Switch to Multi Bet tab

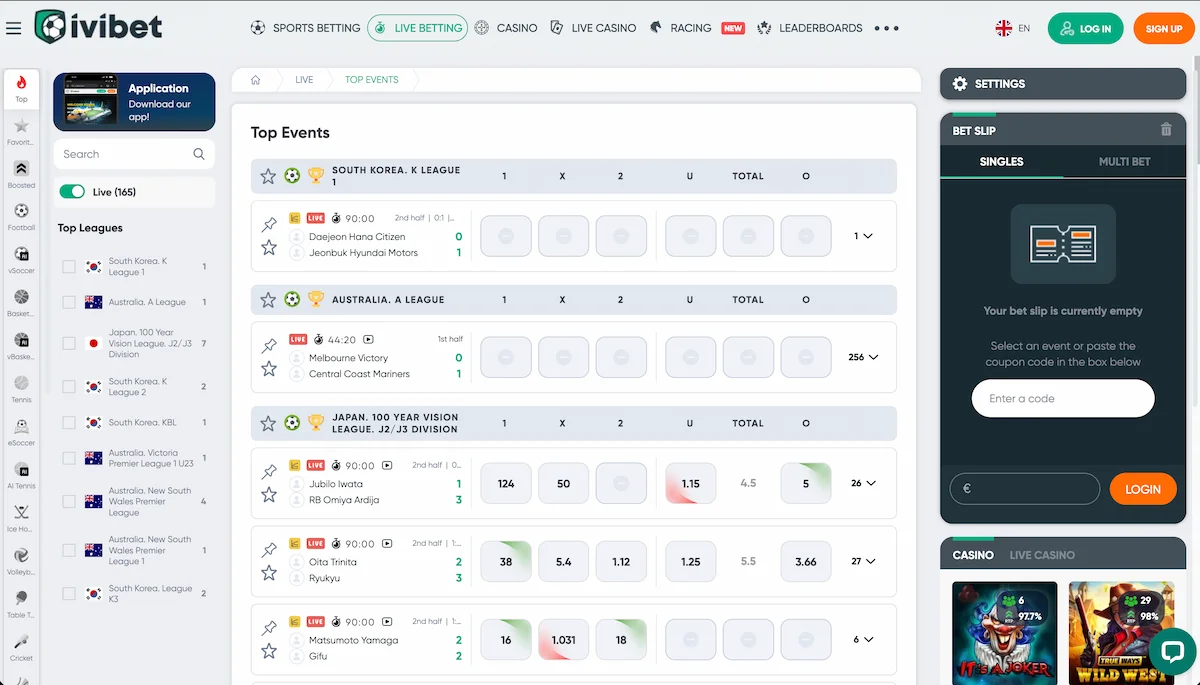1124,162
